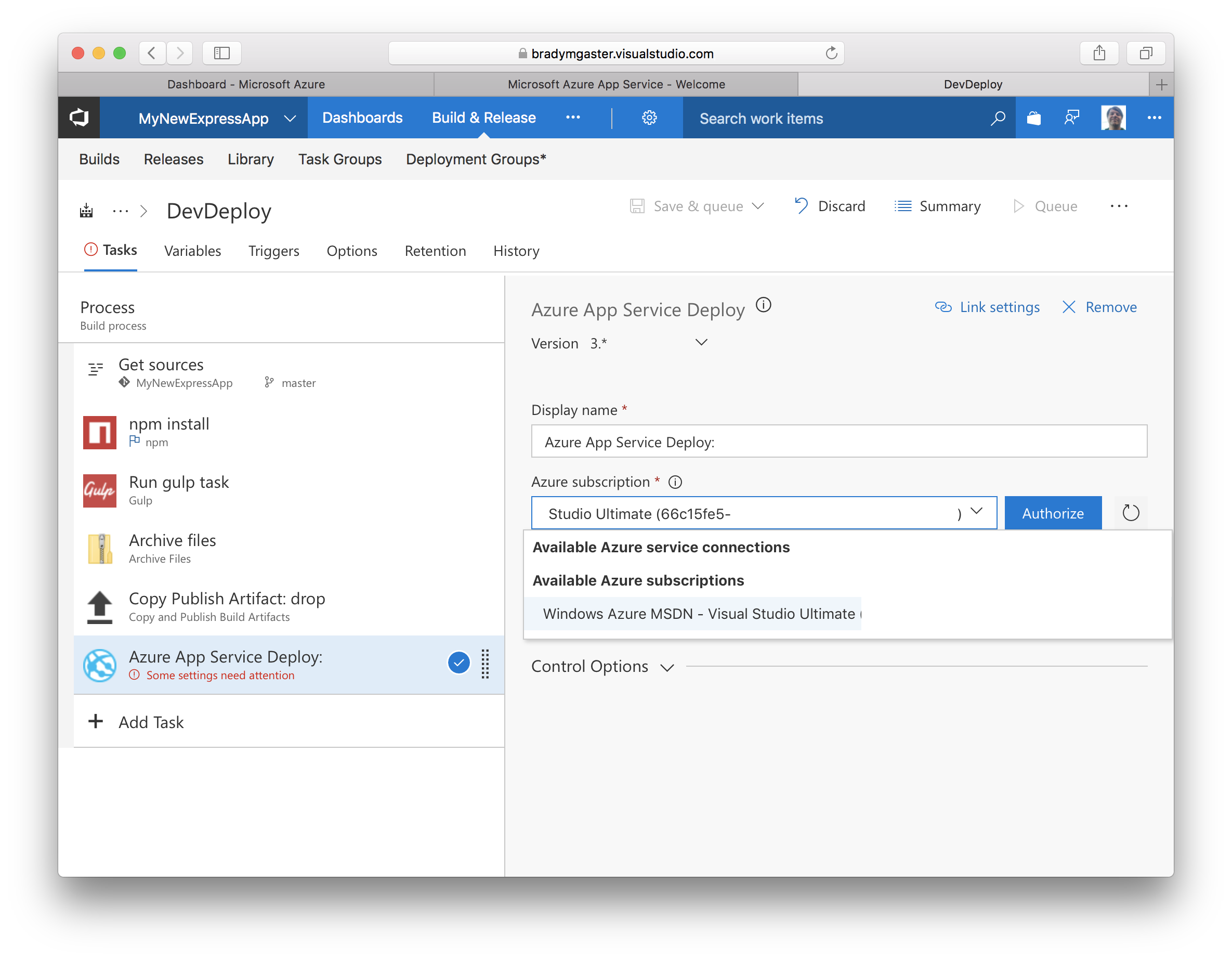Click the Safari address bar URL

pos(622,54)
